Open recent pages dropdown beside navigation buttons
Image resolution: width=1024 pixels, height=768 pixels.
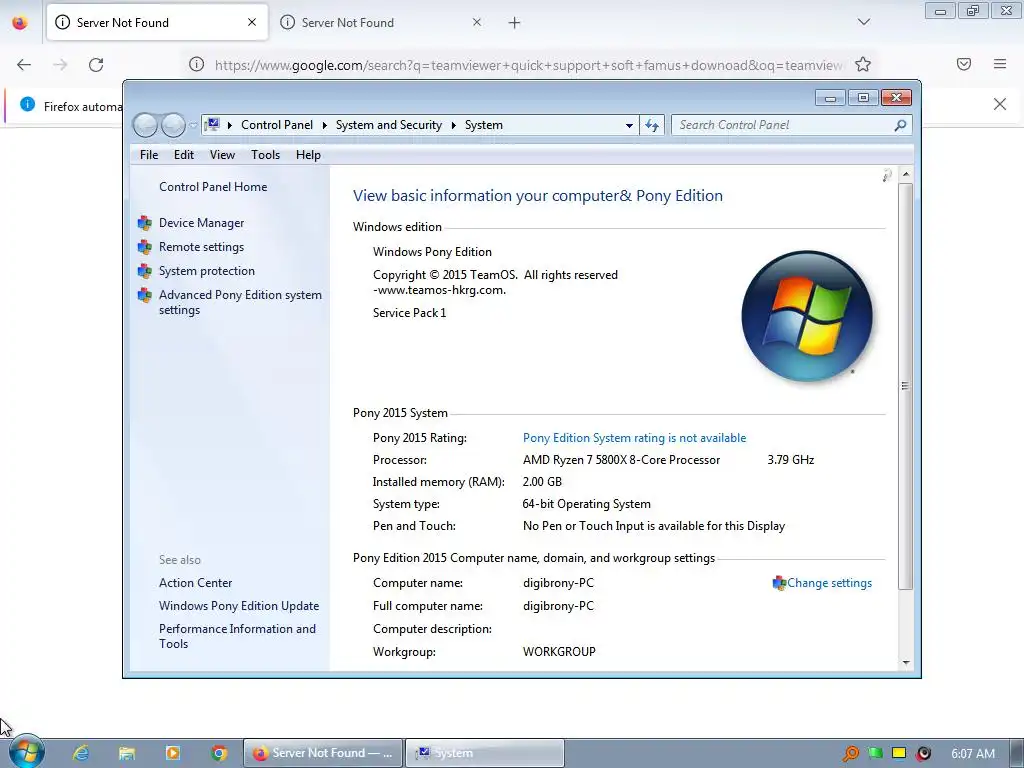(x=193, y=125)
